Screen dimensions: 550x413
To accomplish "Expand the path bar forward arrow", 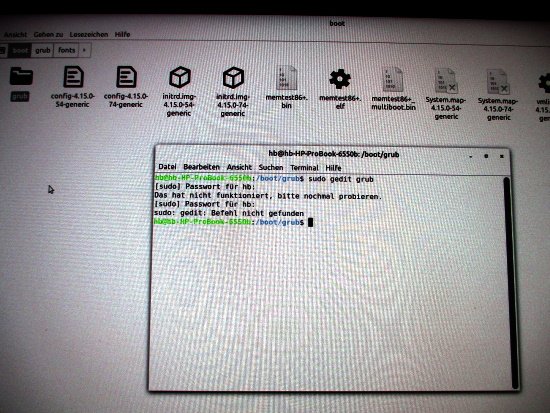I will tap(84, 51).
